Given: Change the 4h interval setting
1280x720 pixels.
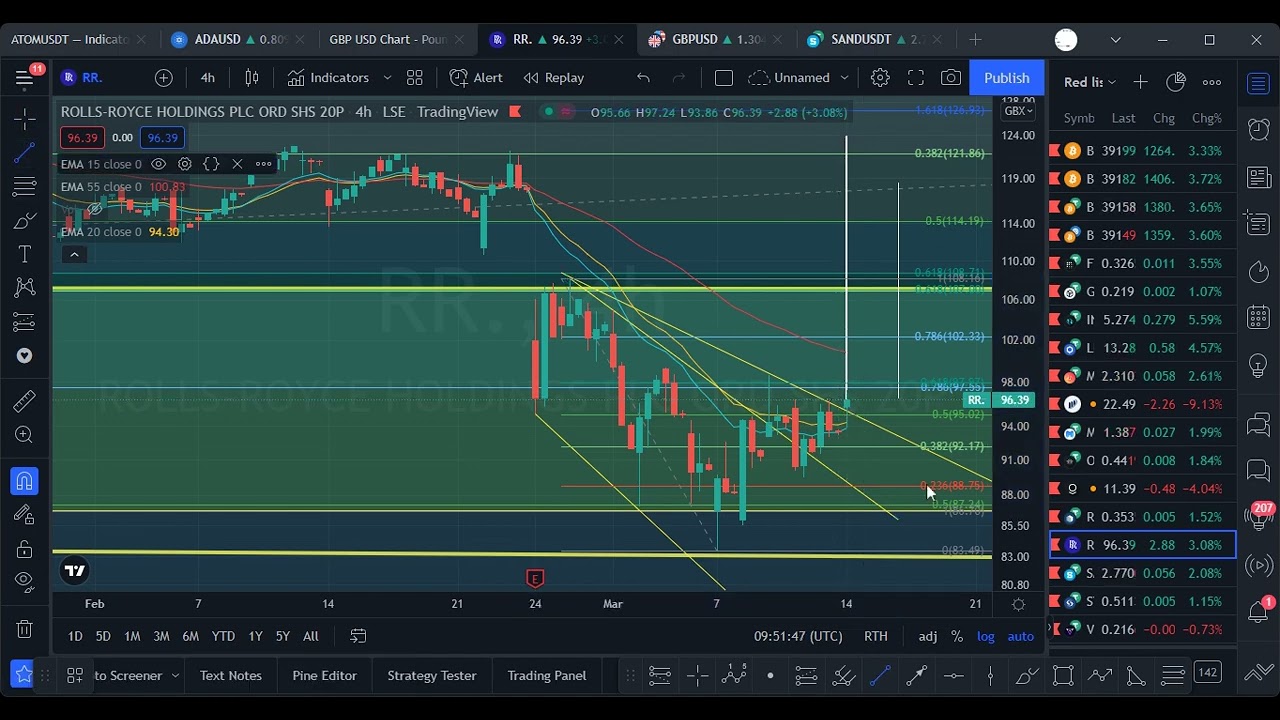Looking at the screenshot, I should tap(207, 77).
